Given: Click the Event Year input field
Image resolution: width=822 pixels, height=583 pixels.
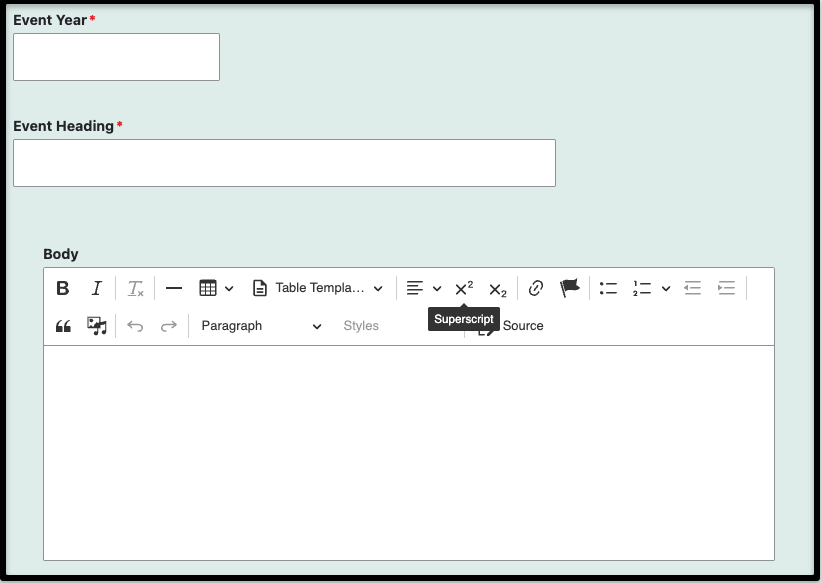Looking at the screenshot, I should tap(116, 57).
